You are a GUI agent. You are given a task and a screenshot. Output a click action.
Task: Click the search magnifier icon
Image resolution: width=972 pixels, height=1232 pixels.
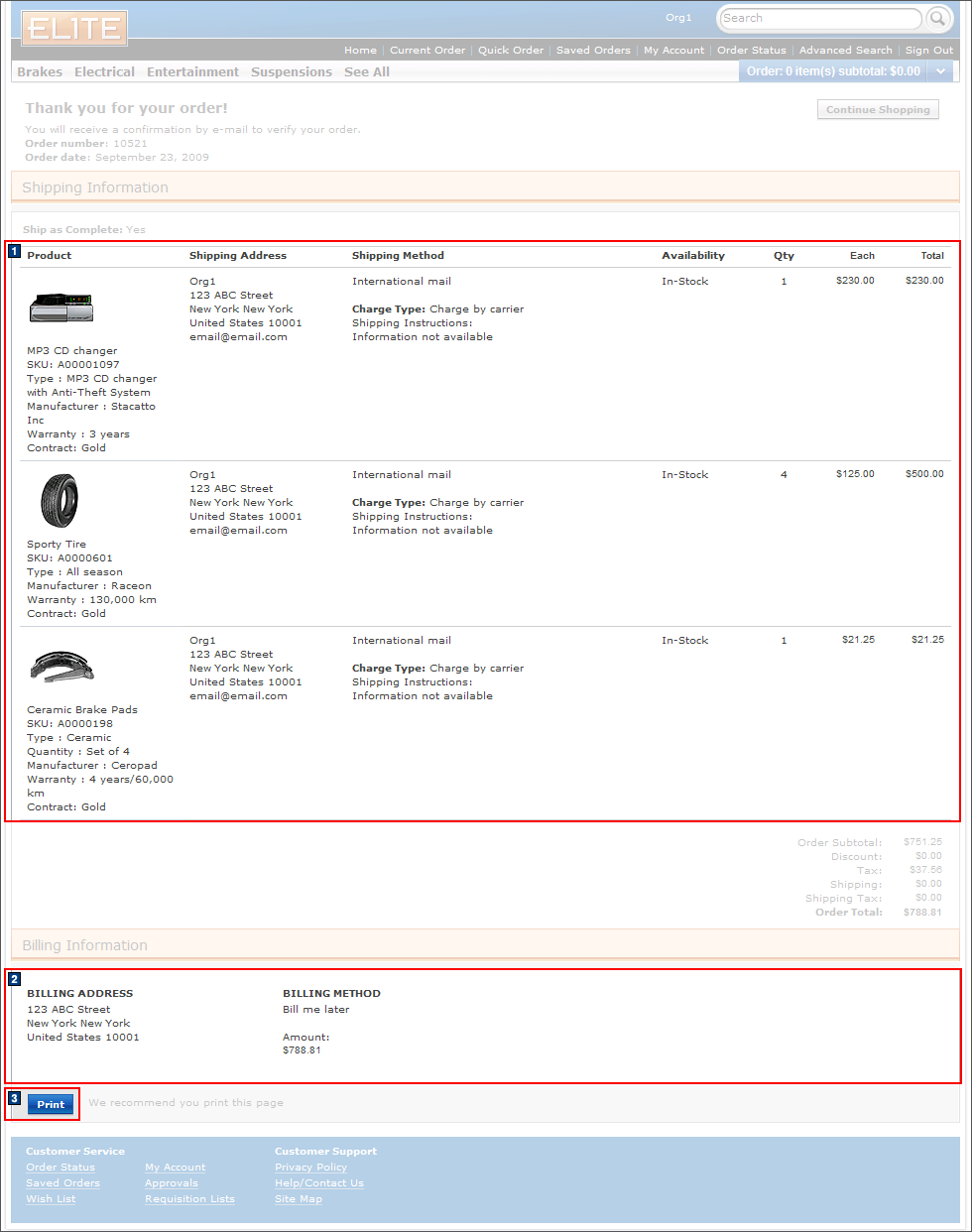(x=936, y=18)
